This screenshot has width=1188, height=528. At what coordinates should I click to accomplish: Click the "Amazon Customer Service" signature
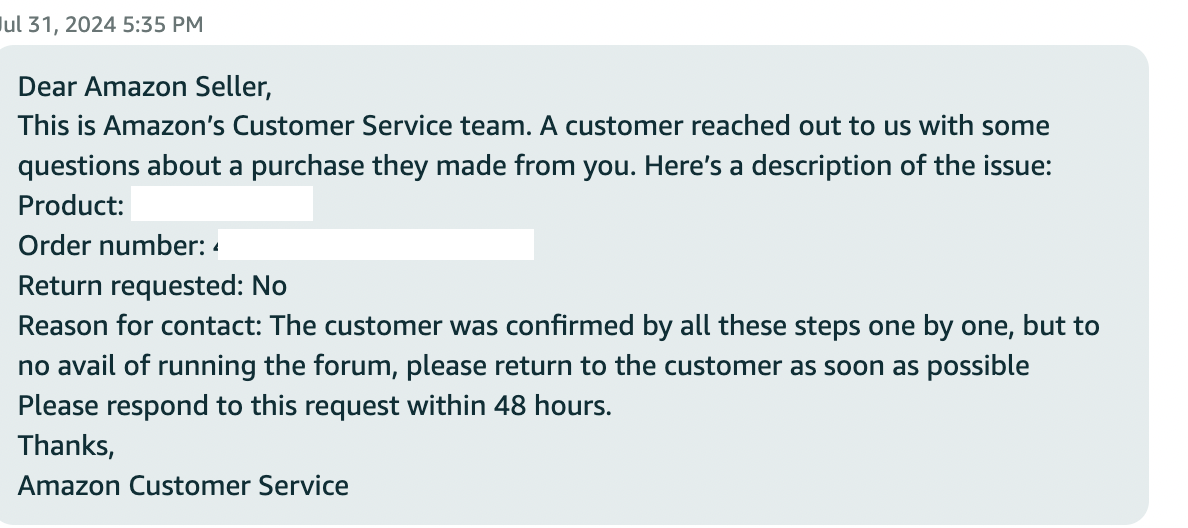point(183,486)
